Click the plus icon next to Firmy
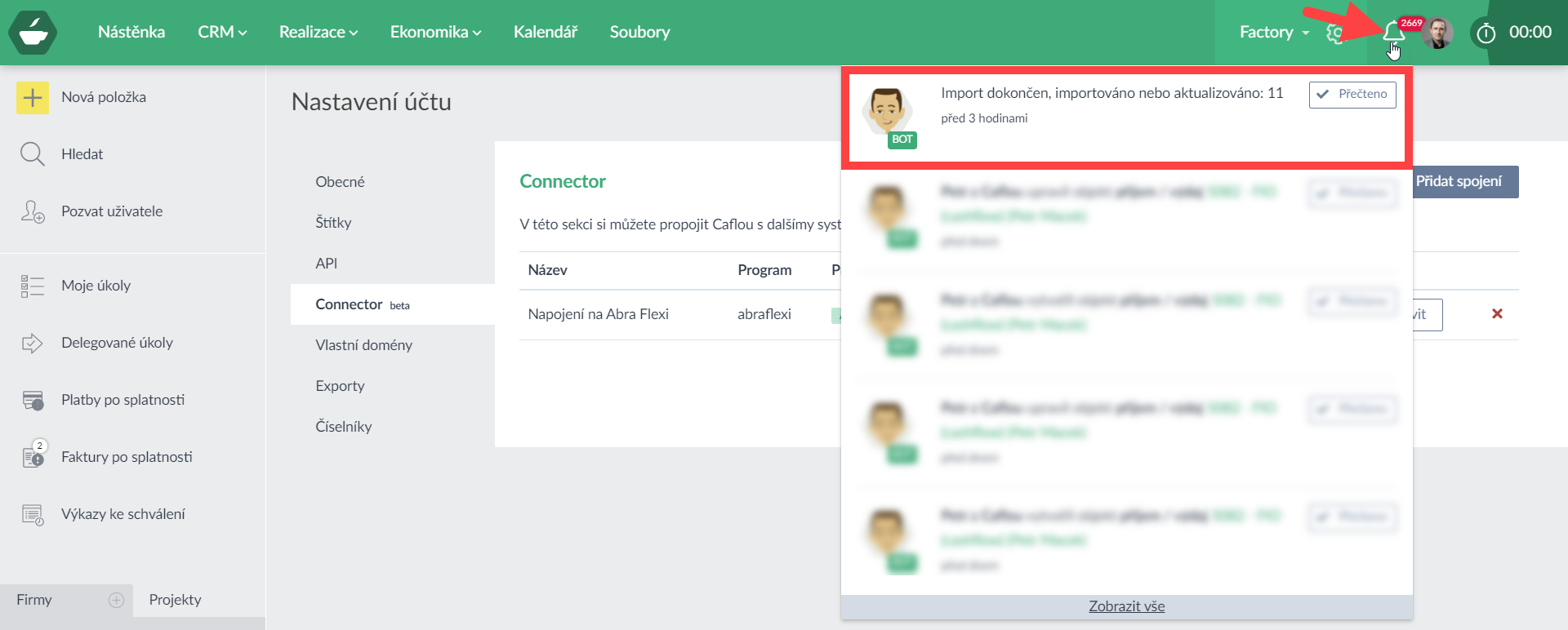The height and width of the screenshot is (630, 1568). click(116, 601)
